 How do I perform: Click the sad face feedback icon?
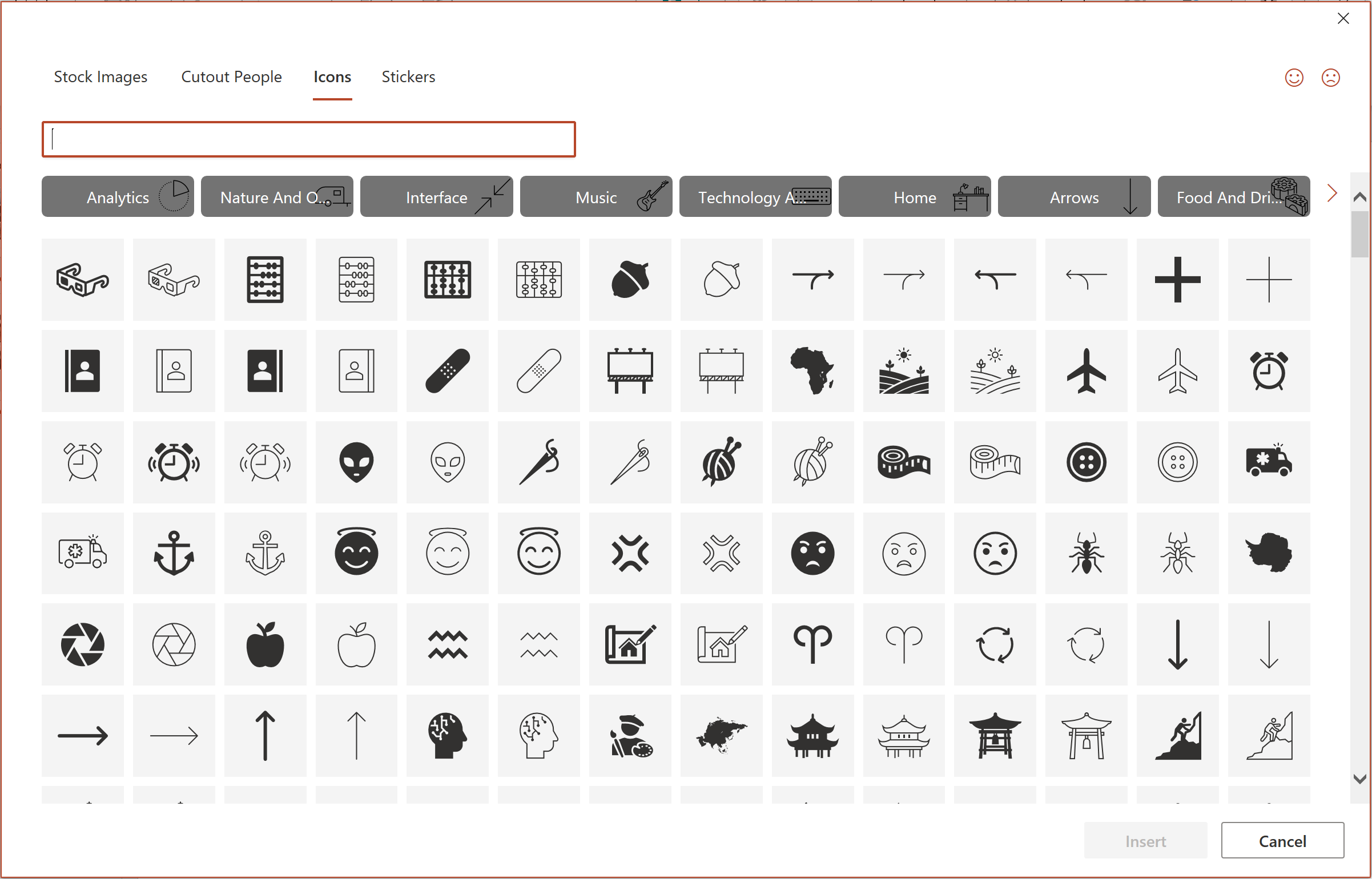coord(1330,78)
